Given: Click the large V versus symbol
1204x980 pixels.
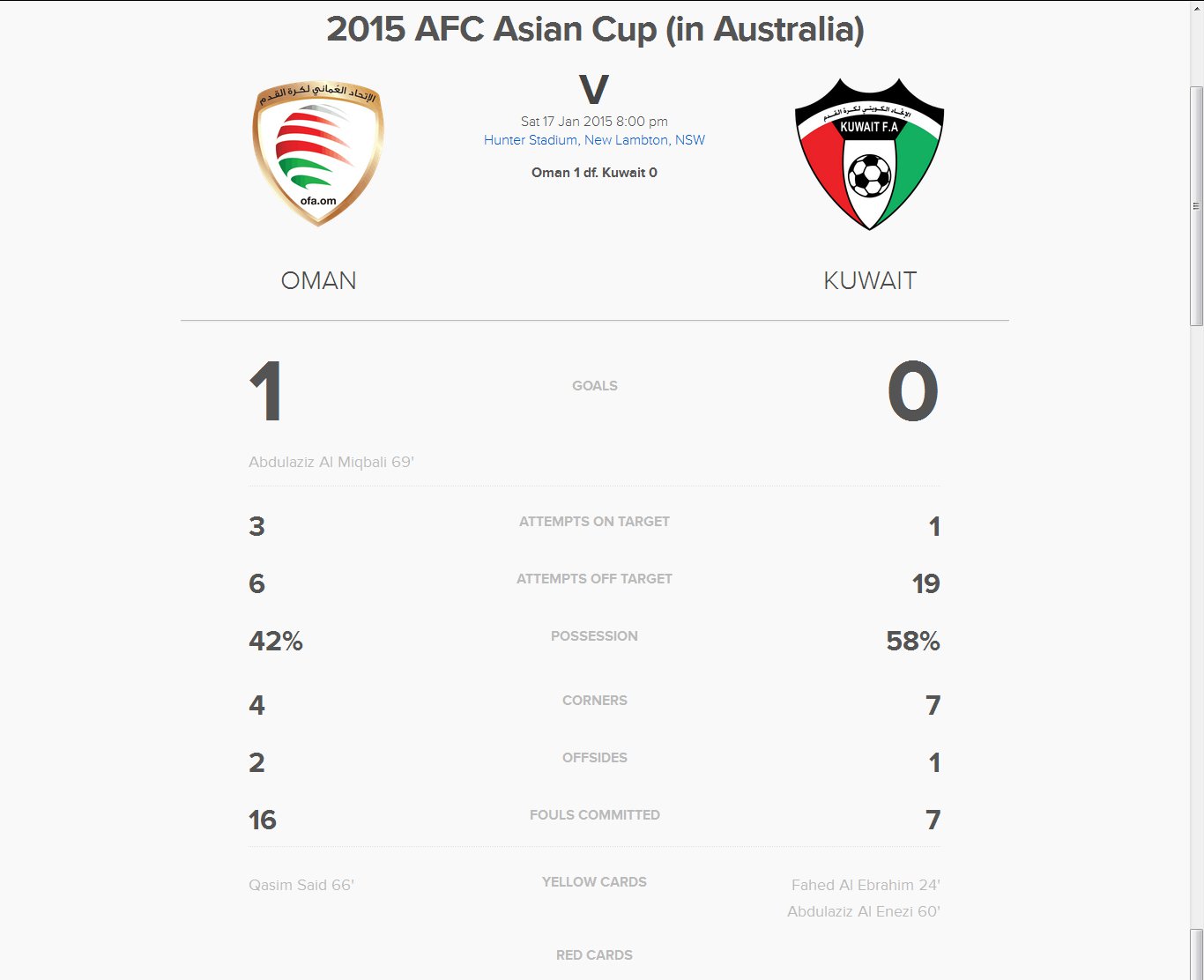Looking at the screenshot, I should coord(594,90).
